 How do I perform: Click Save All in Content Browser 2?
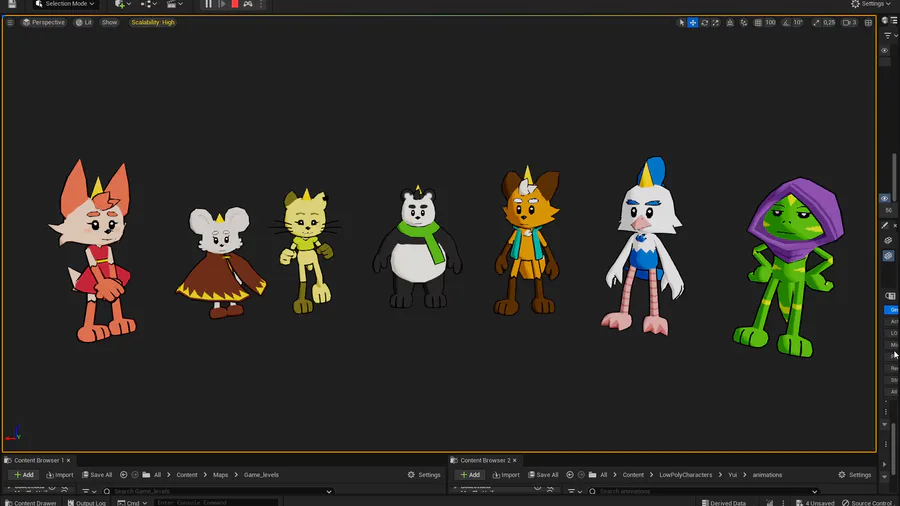coord(543,475)
